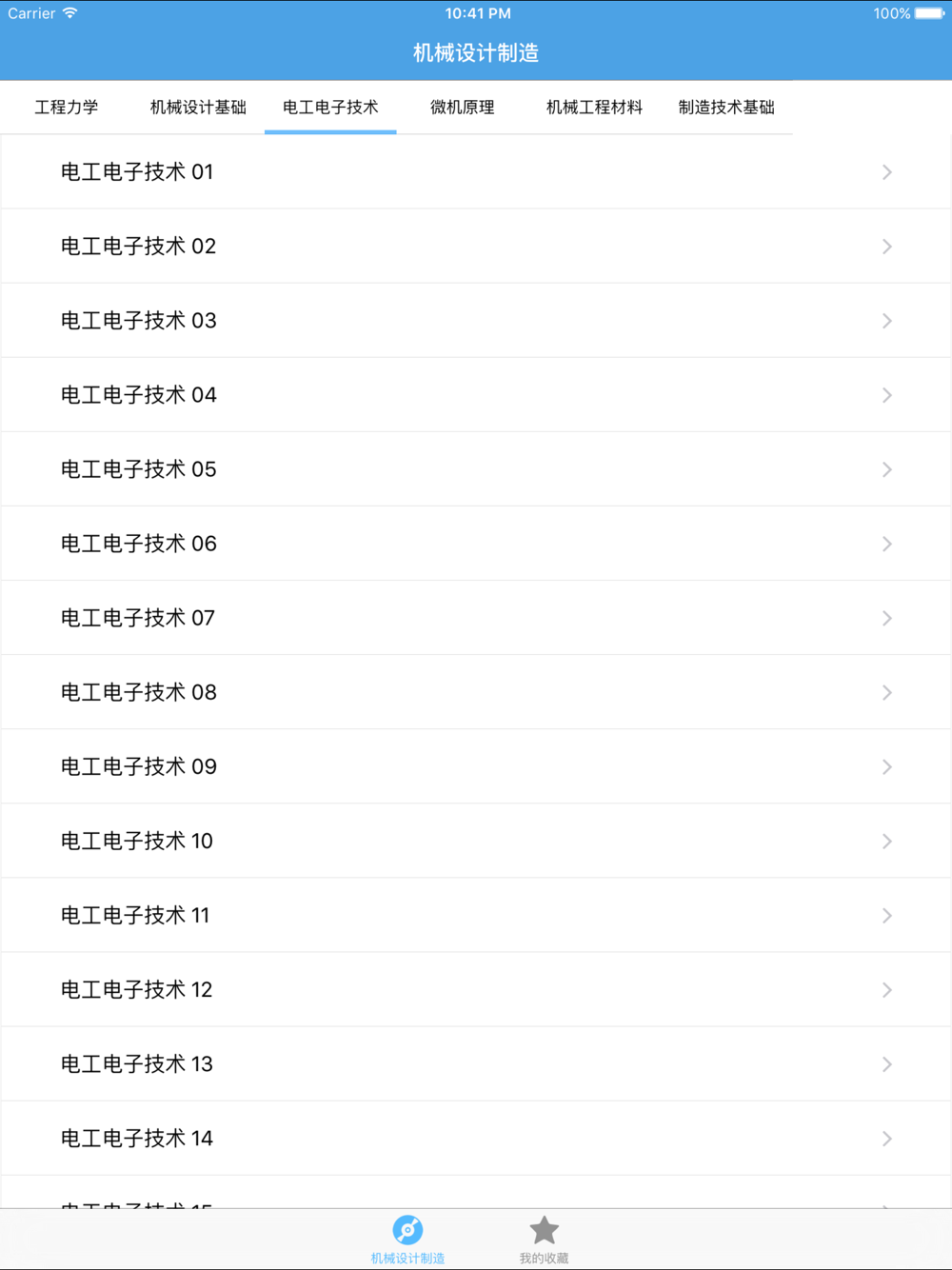Select the 微机原理 tab
This screenshot has width=952, height=1270.
[x=463, y=108]
